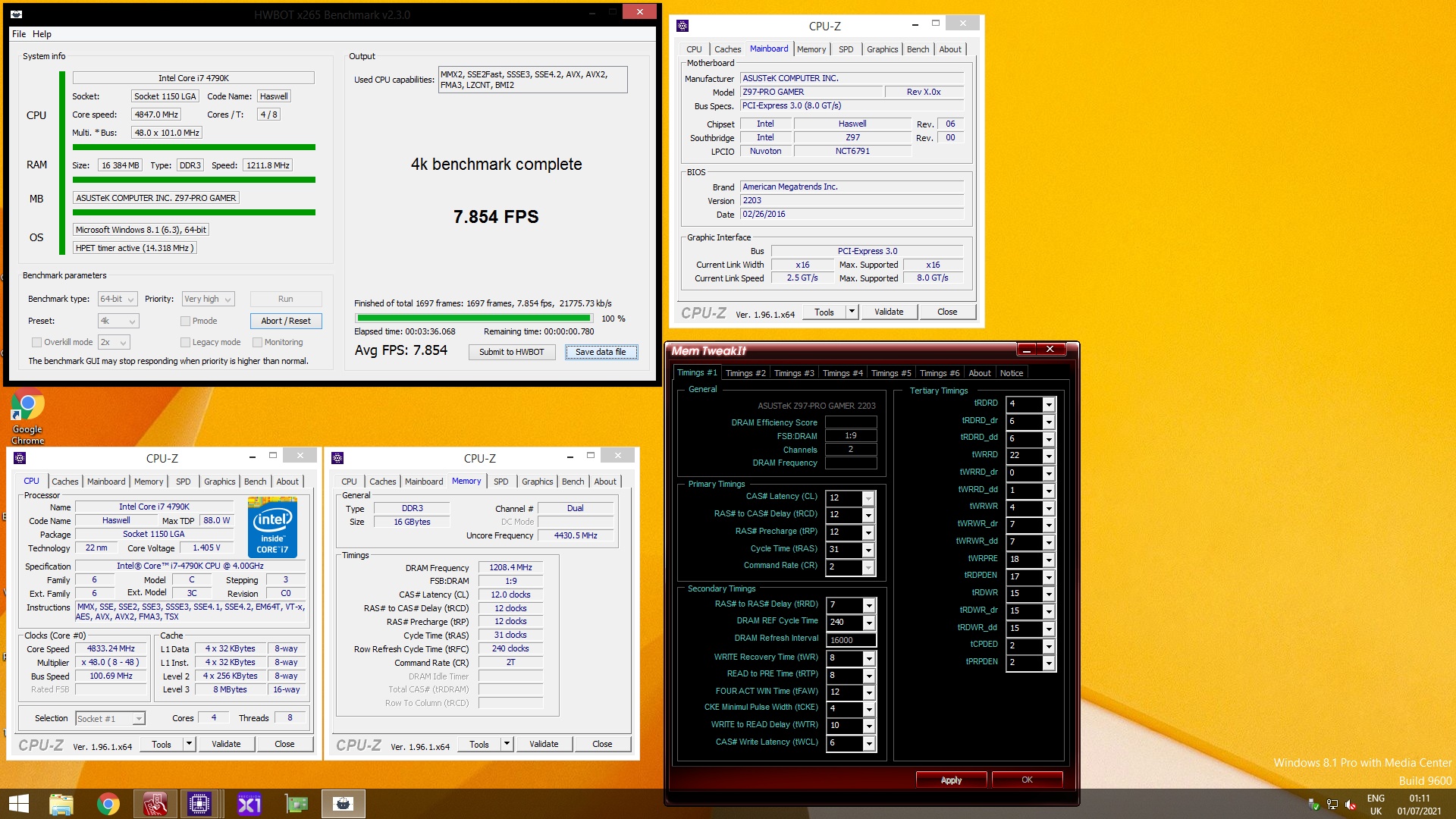Screen dimensions: 1456x819
Task: Open Caches tab in CPU-Z CPU window
Action: click(64, 482)
